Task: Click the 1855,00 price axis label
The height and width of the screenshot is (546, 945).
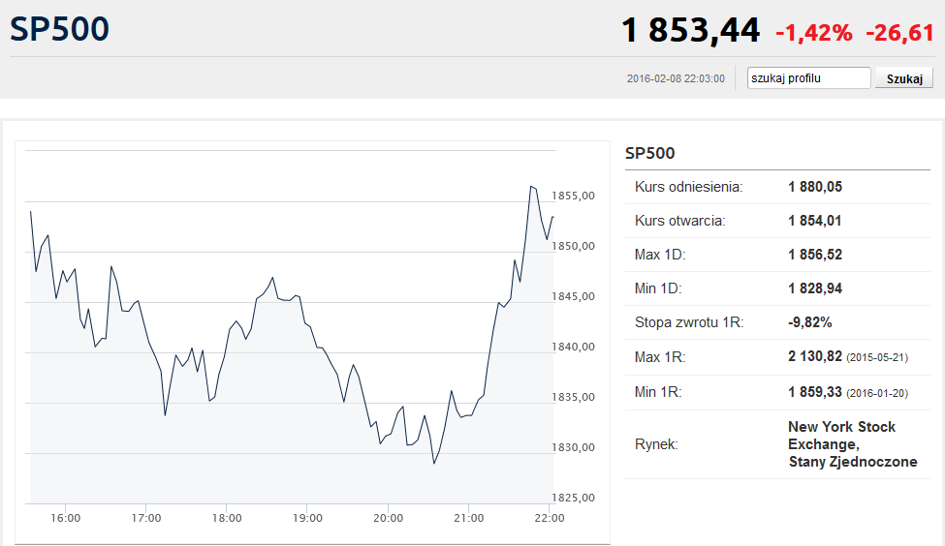Action: (573, 196)
